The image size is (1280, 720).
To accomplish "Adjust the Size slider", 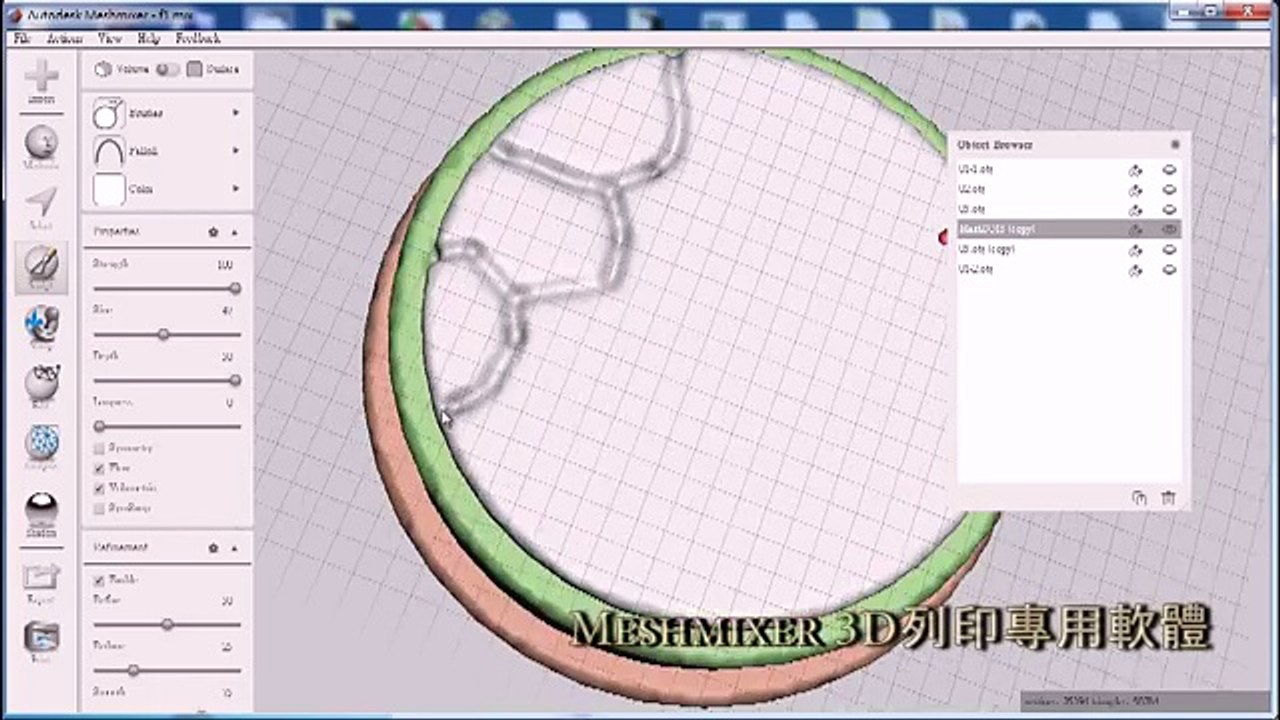I will point(167,334).
